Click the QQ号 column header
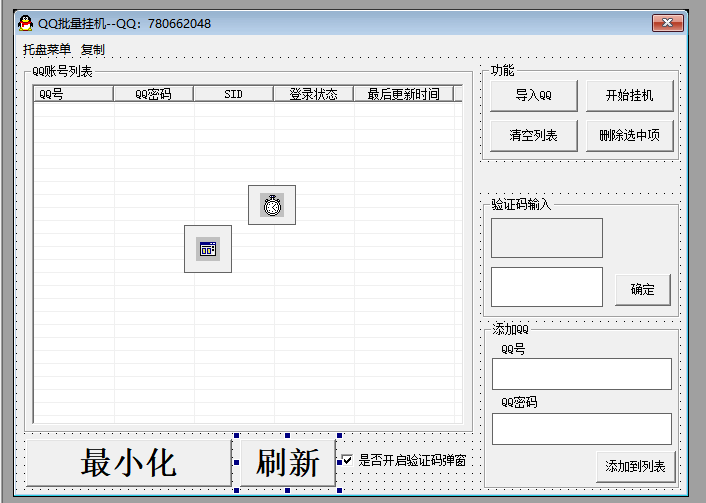 click(x=73, y=94)
